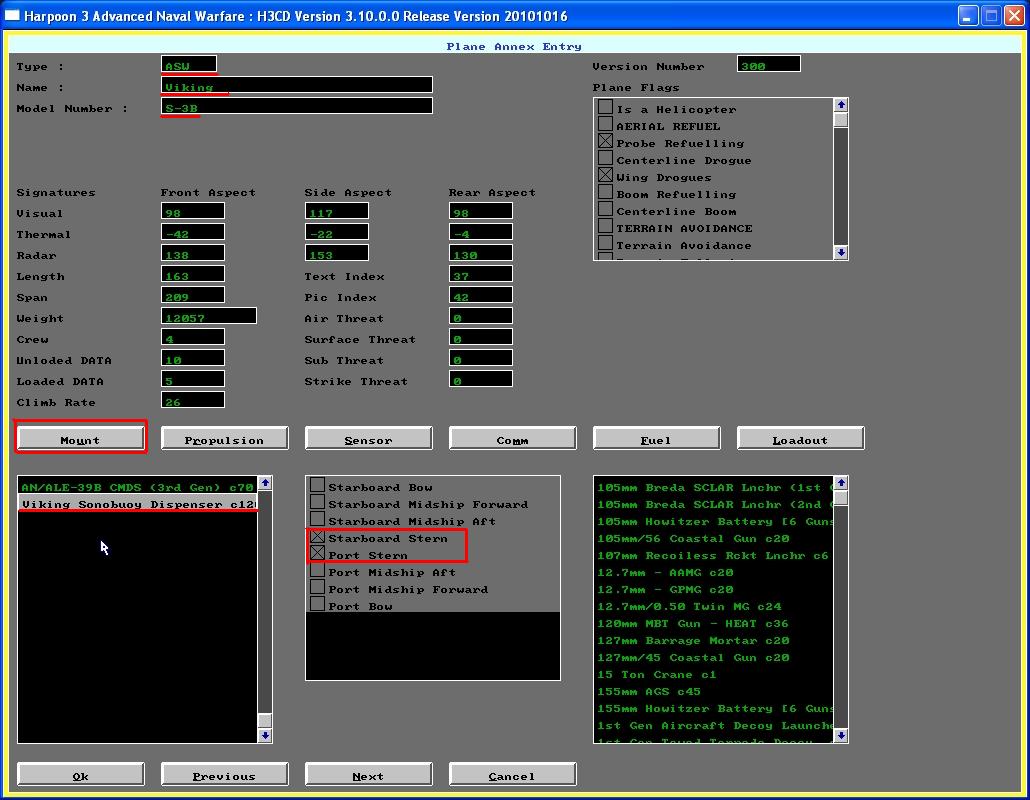1030x800 pixels.
Task: Click the Thermal Side Aspect field -22
Action: coord(337,233)
